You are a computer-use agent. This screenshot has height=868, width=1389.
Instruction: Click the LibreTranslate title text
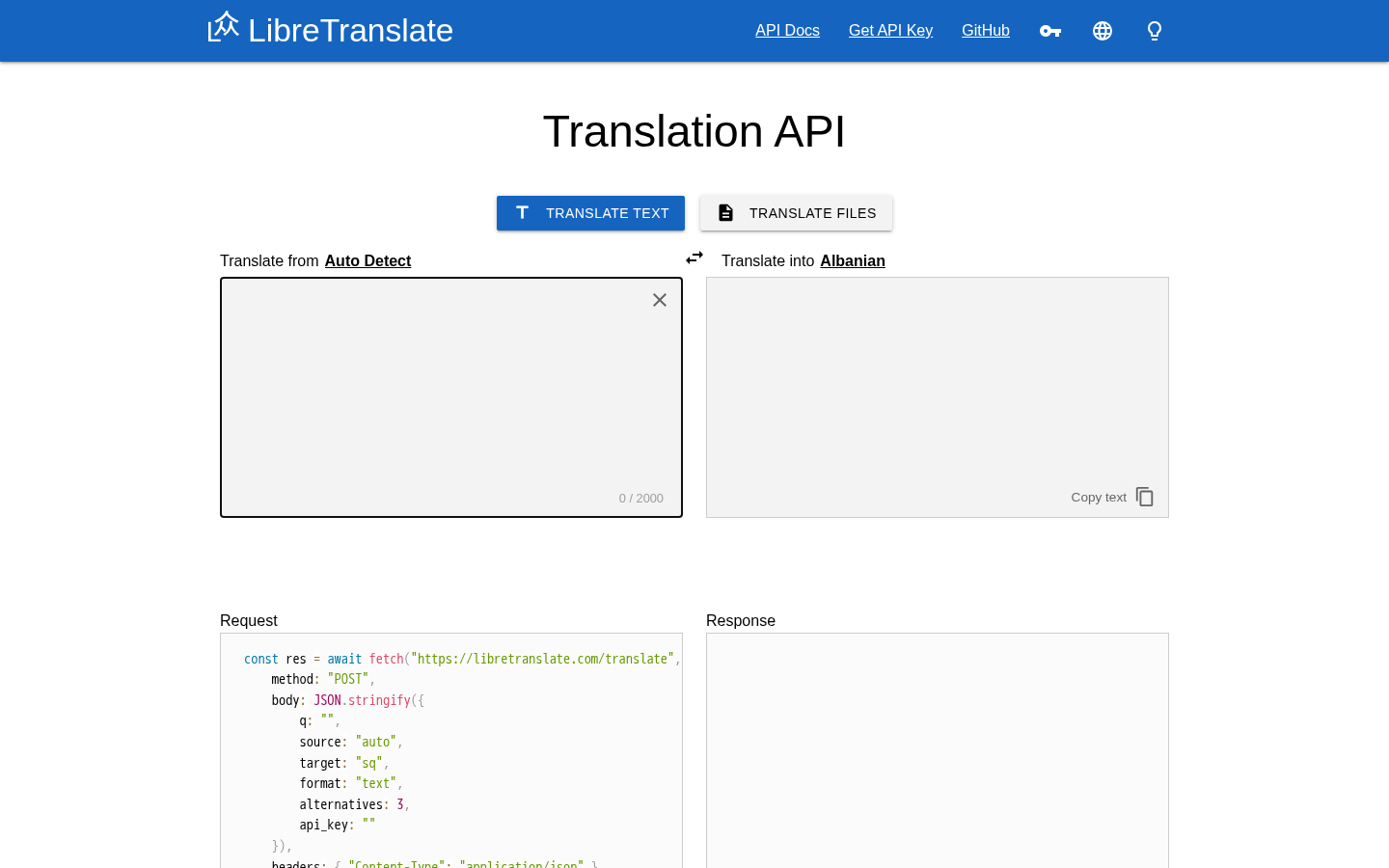coord(350,30)
